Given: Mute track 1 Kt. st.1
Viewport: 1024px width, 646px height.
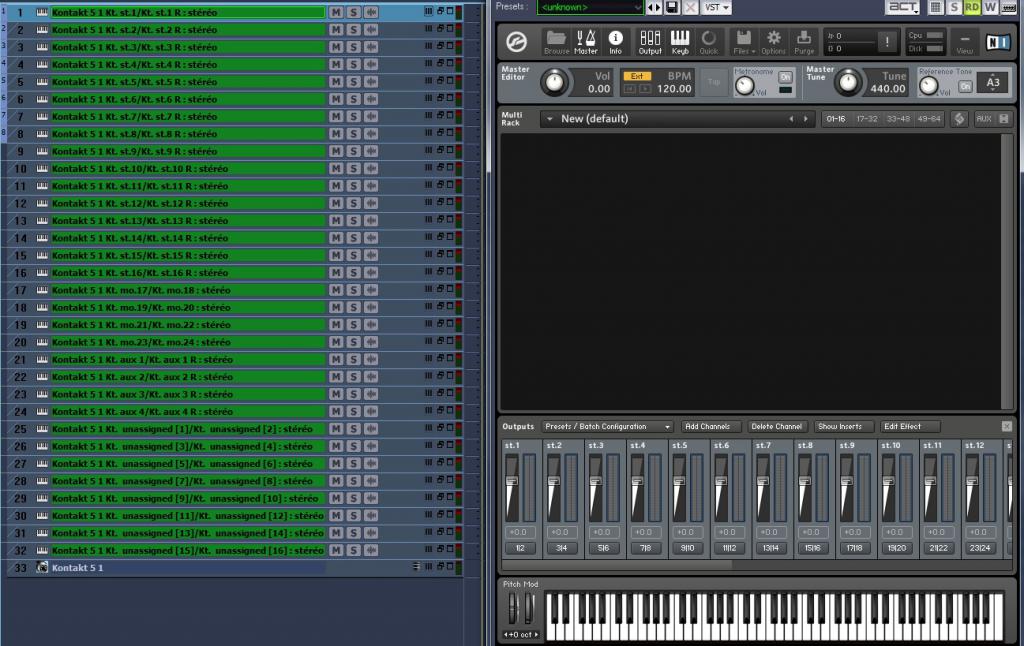Looking at the screenshot, I should point(336,12).
